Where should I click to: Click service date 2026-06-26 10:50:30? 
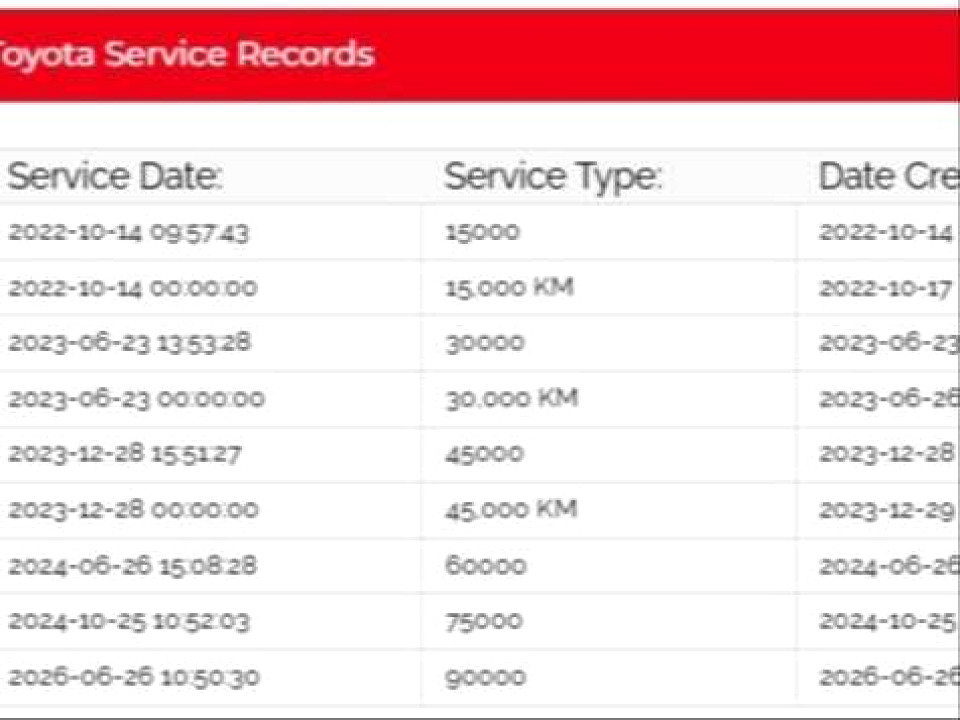coord(134,677)
